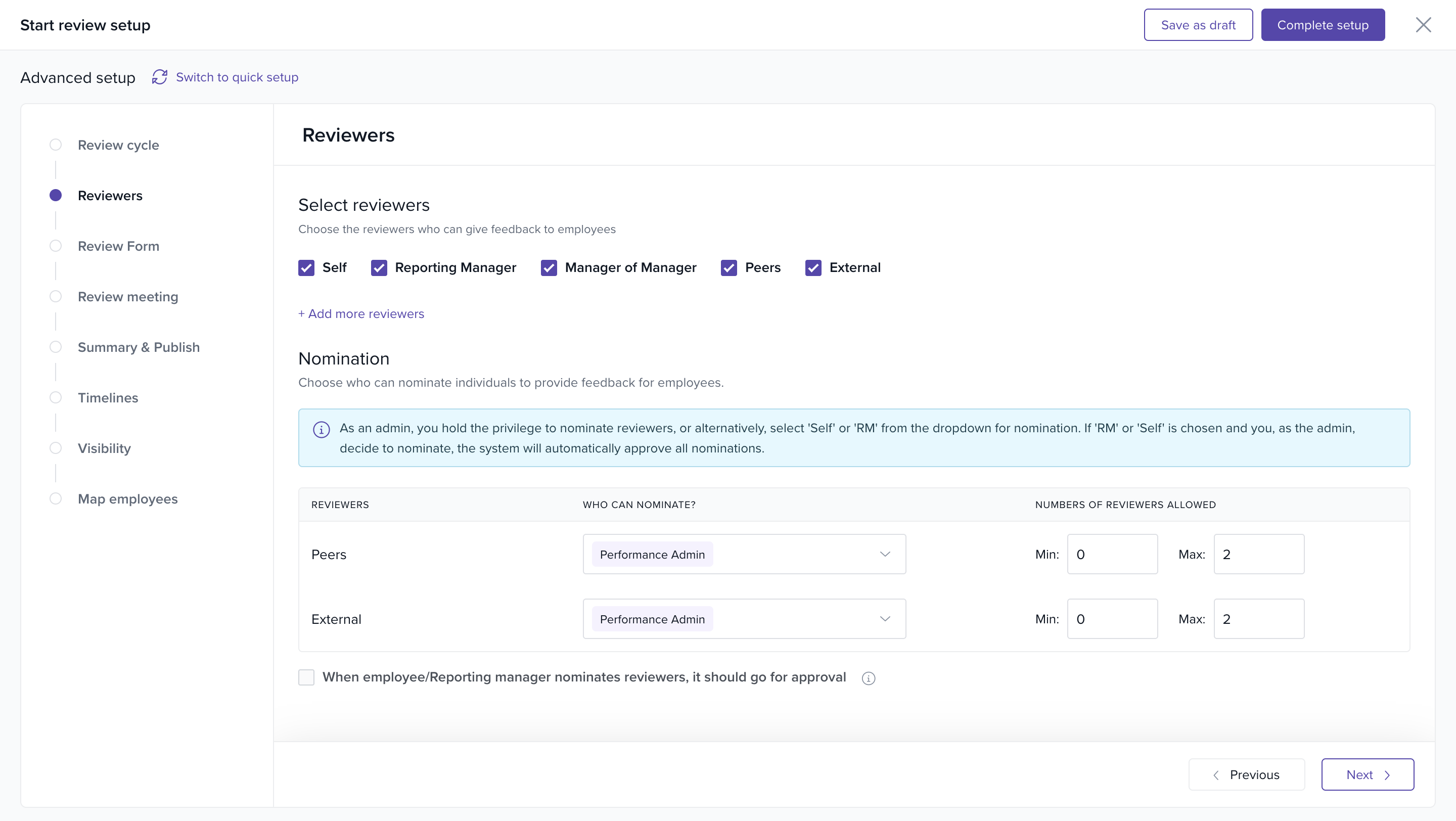Open the Timelines step in the sidebar
This screenshot has width=1456, height=821.
pyautogui.click(x=107, y=398)
